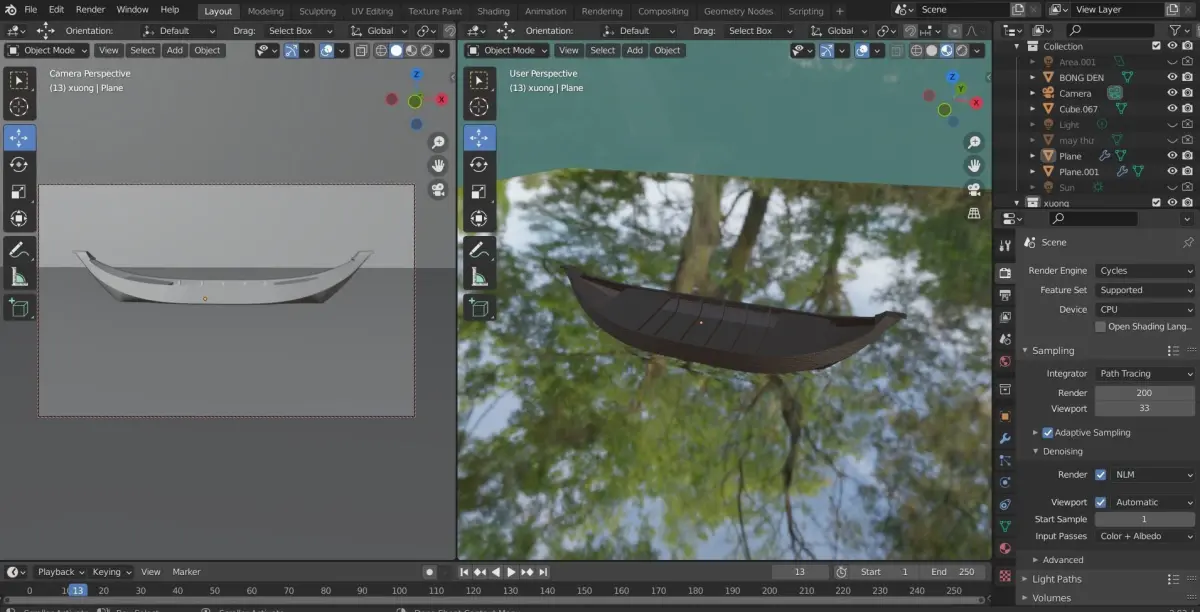Open the Output properties tab
Screen dimensions: 1200x612
coord(1005,296)
